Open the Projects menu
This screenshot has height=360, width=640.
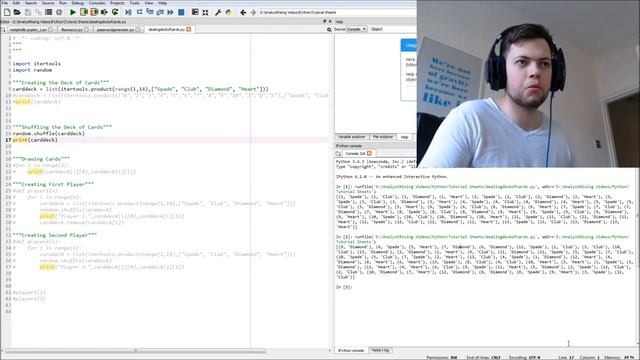[117, 3]
